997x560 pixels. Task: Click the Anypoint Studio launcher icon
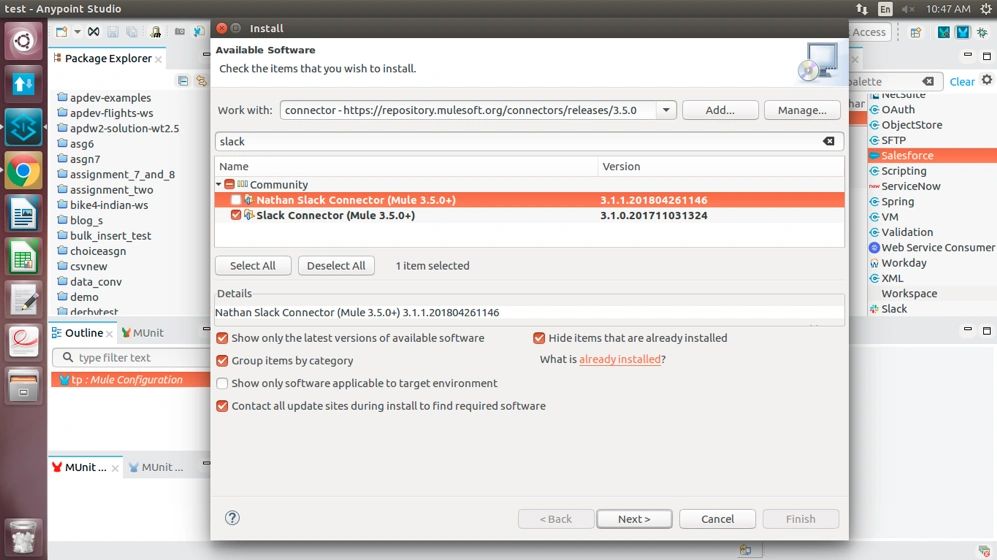coord(24,128)
